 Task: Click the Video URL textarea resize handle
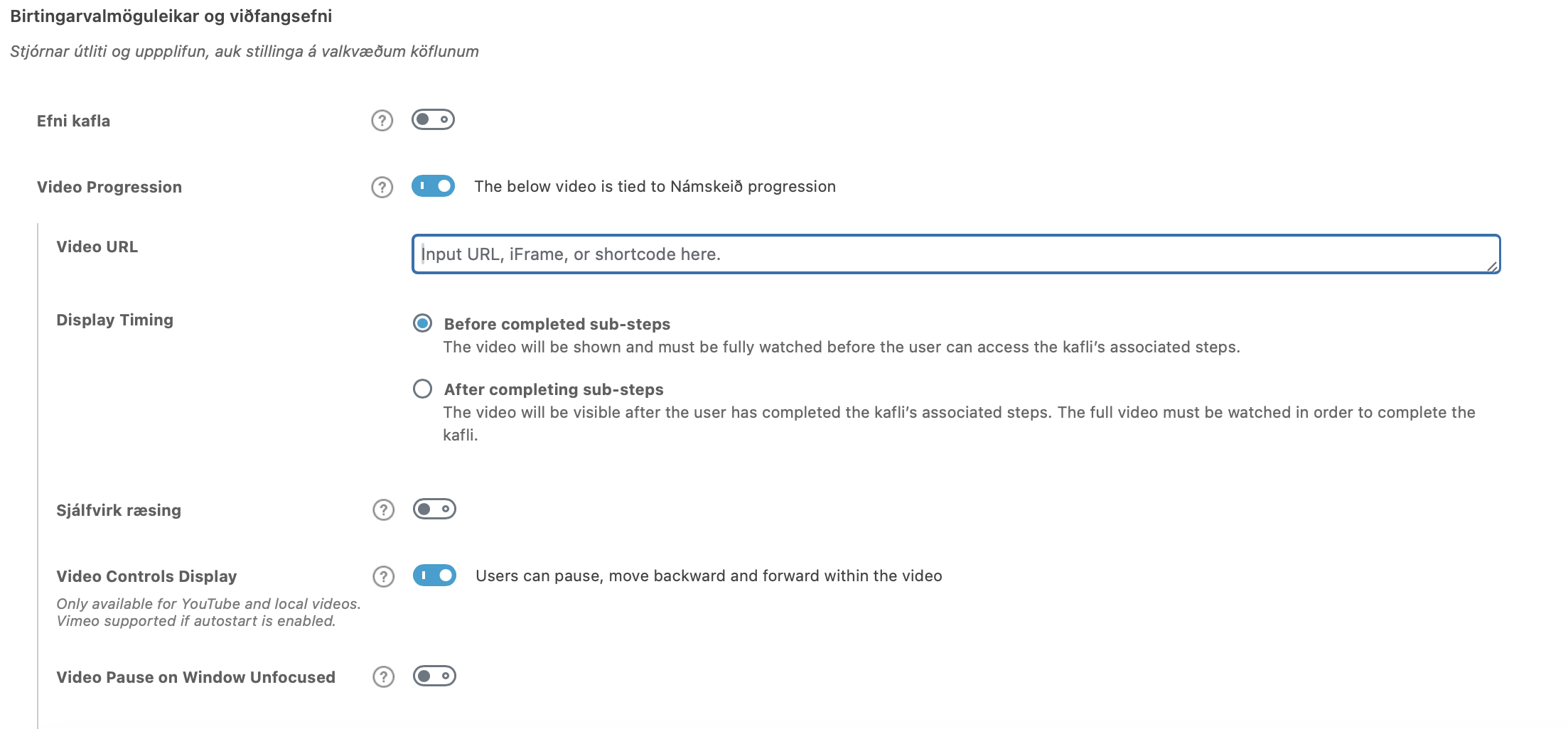click(x=1492, y=266)
